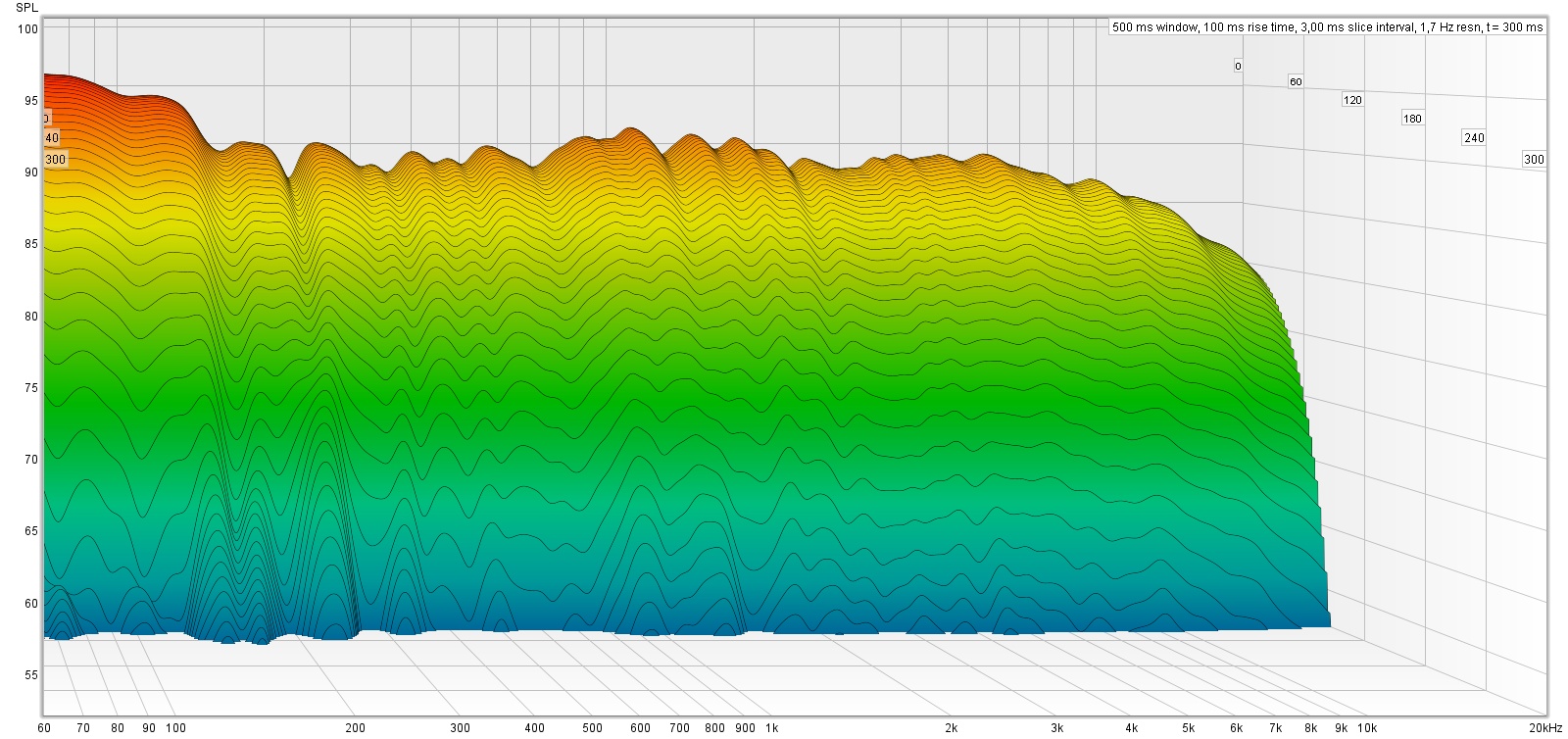The image size is (1568, 739).
Task: Select the '3k' frequency axis label
Action: (x=1056, y=728)
